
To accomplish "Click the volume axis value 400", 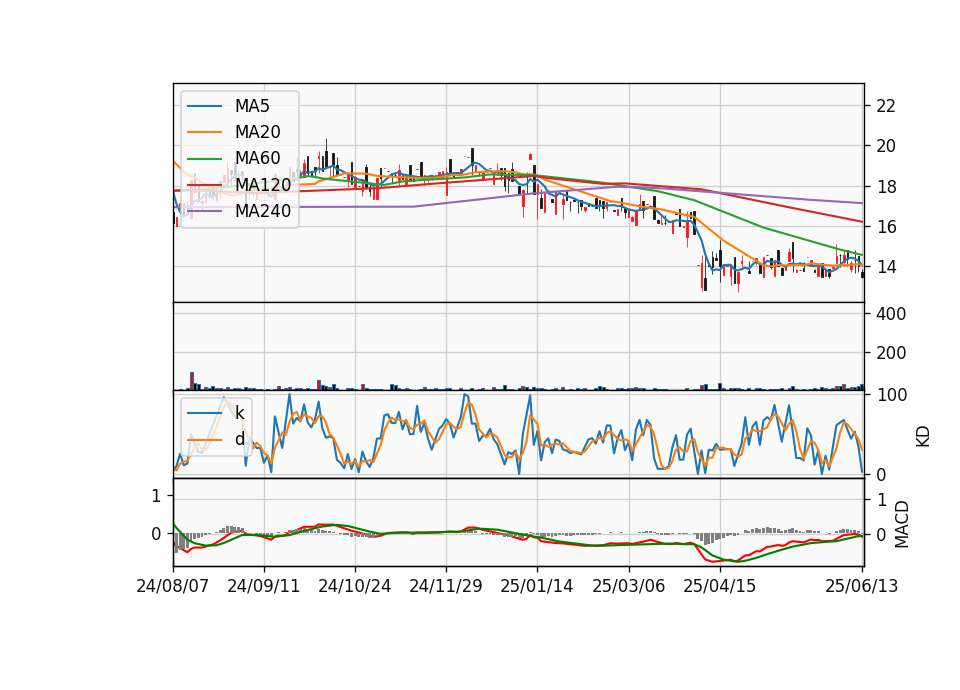I will pyautogui.click(x=891, y=314).
